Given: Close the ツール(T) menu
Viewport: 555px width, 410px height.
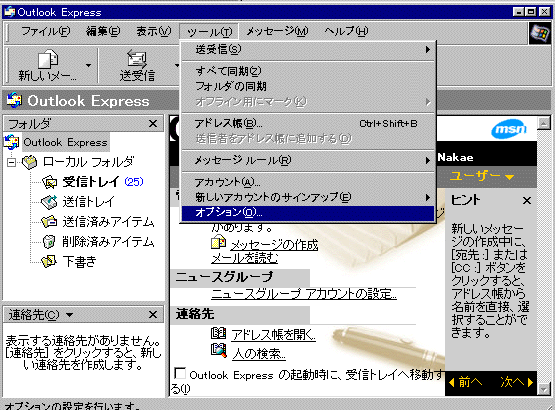Looking at the screenshot, I should coord(209,32).
